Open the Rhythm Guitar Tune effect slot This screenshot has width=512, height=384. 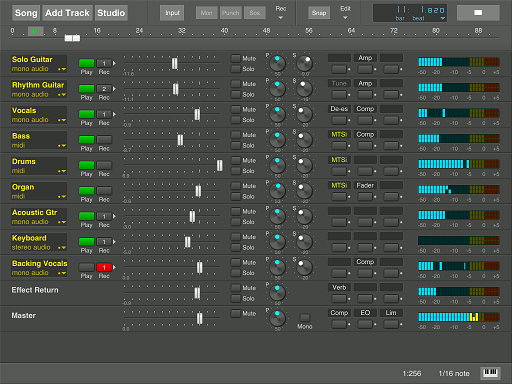point(339,83)
